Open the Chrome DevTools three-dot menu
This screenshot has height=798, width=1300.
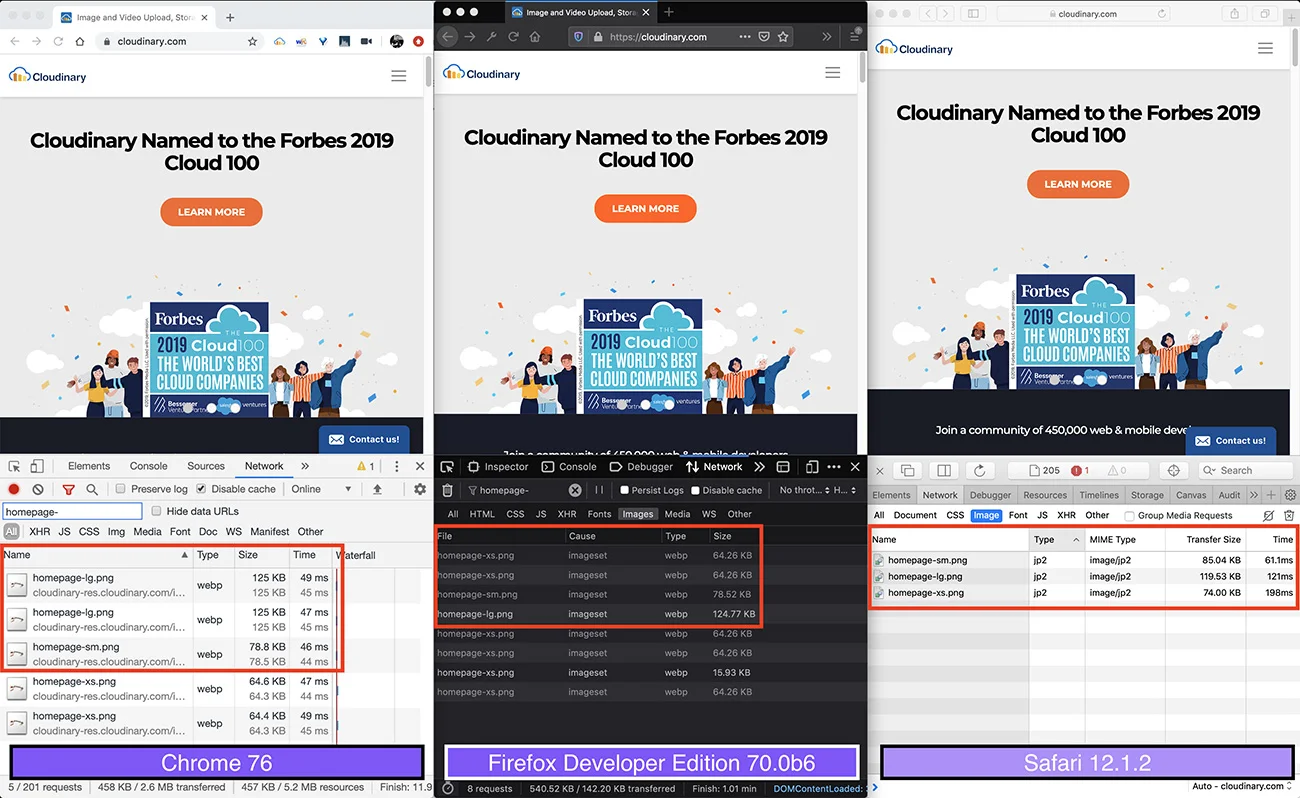[x=397, y=466]
